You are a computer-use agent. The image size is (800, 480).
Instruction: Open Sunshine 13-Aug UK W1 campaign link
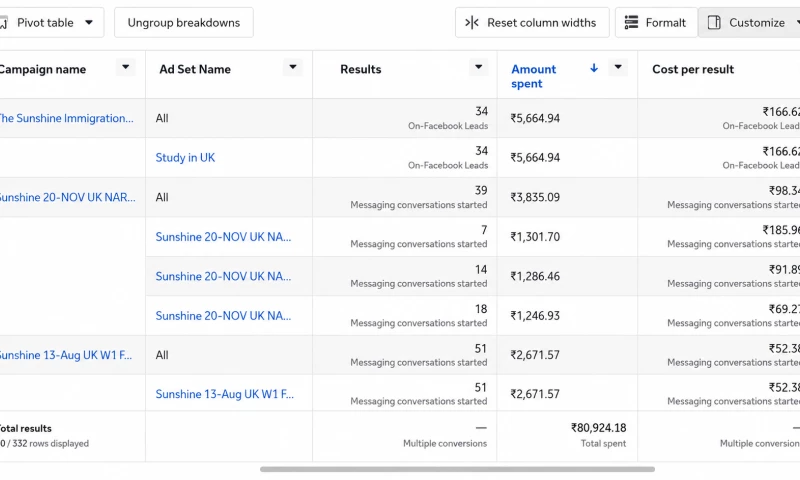(65, 355)
